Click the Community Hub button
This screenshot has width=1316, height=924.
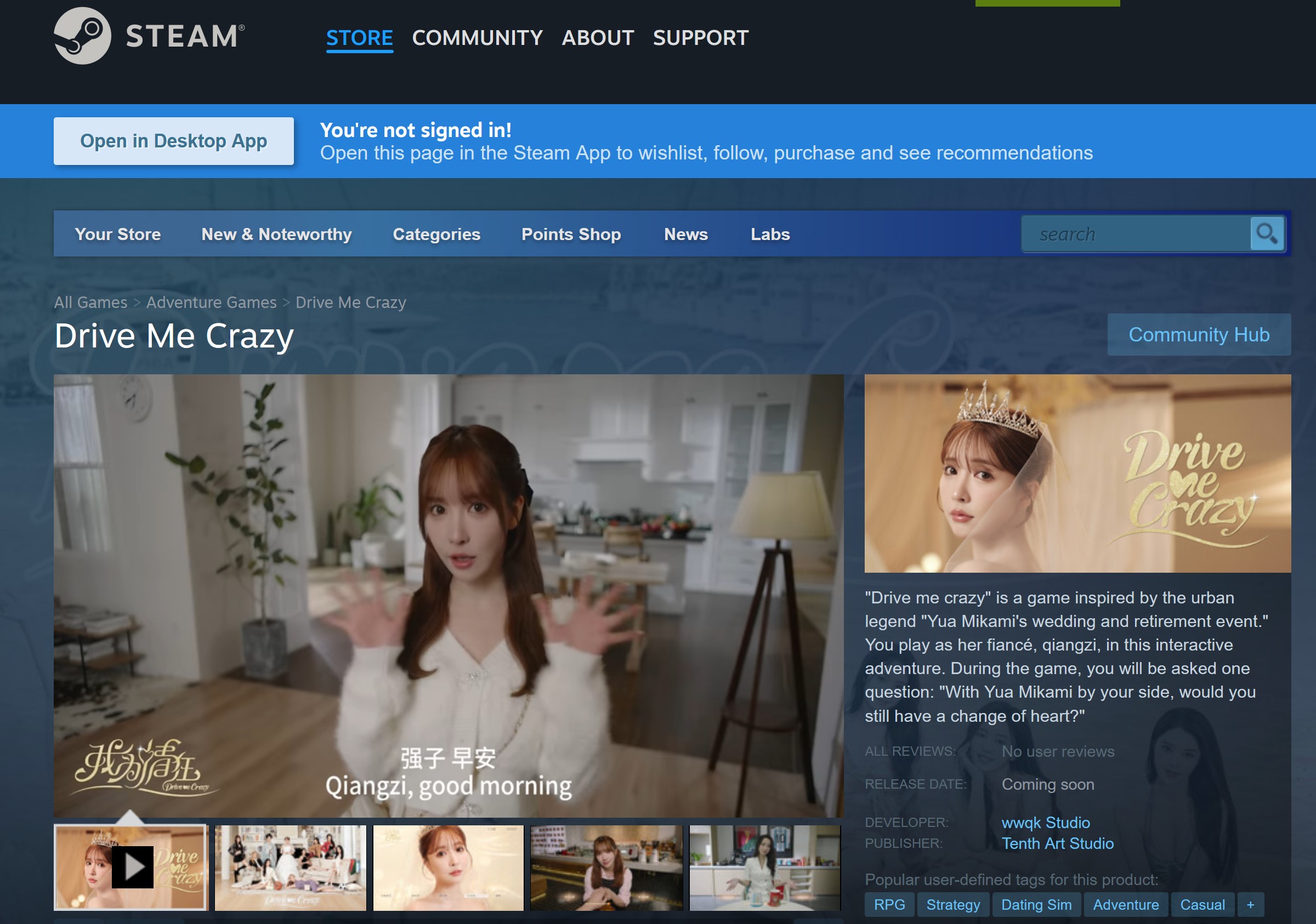[1199, 334]
